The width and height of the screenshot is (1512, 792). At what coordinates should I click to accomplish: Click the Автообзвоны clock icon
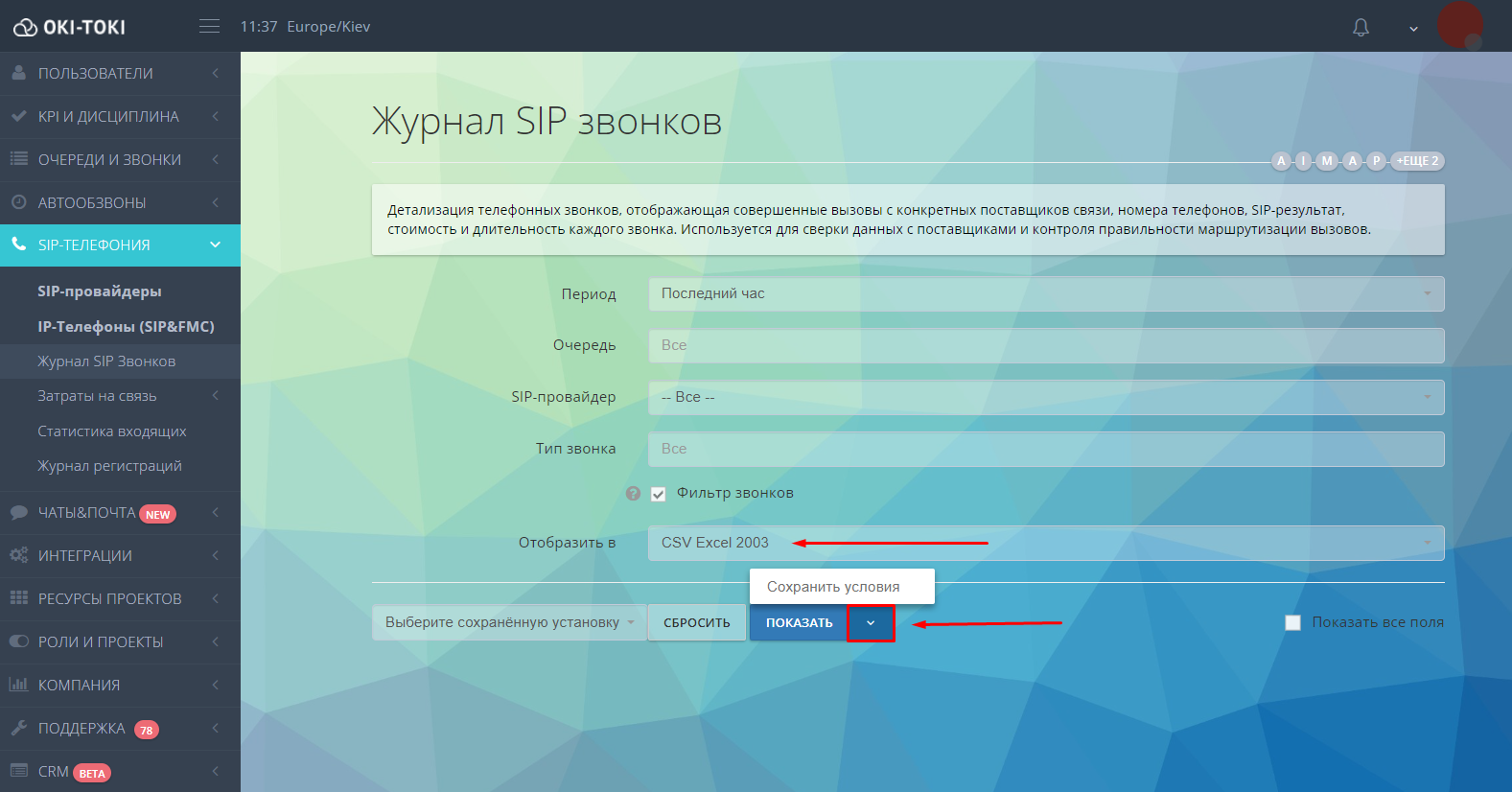18,202
